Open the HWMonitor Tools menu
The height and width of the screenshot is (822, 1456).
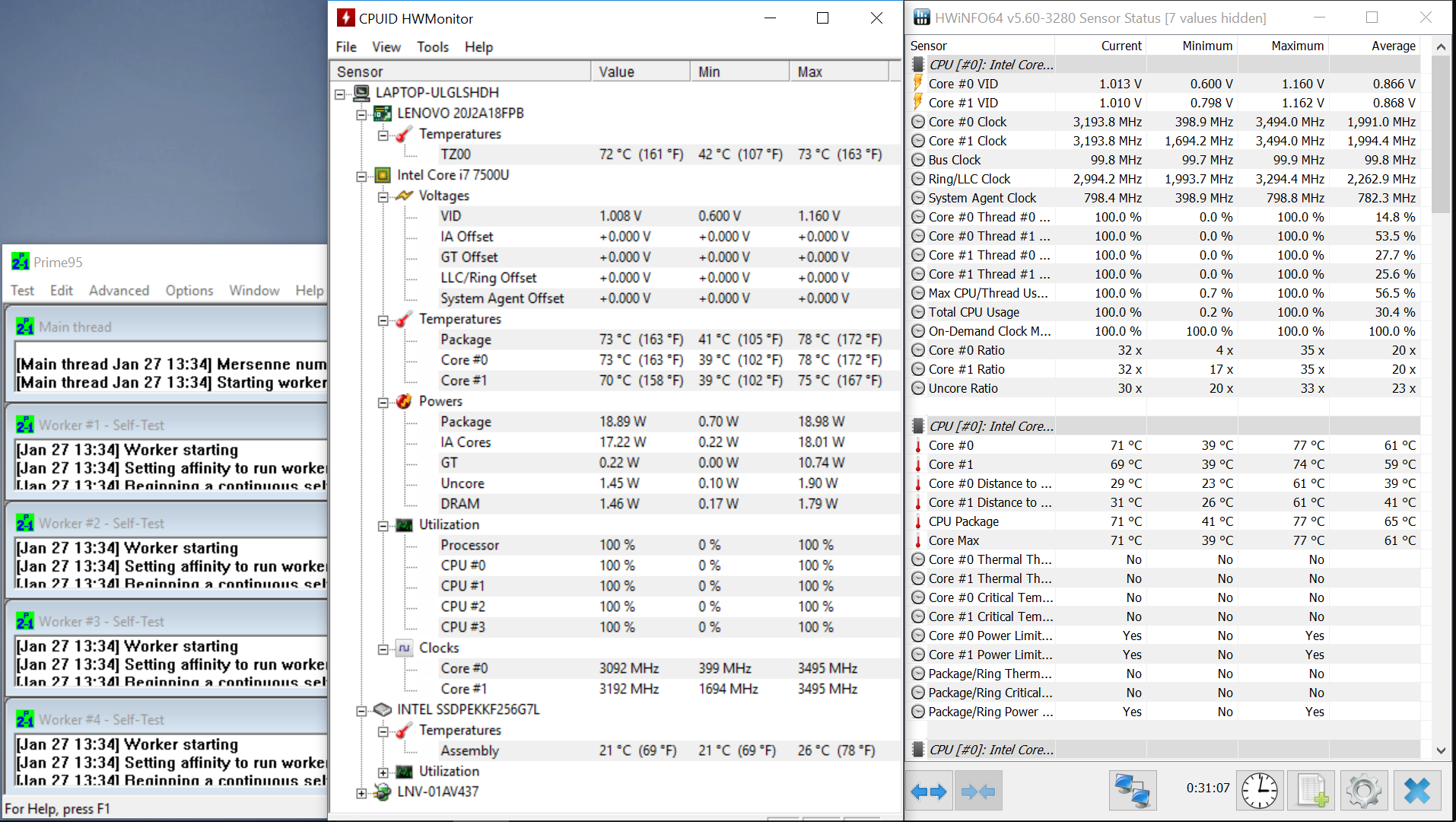(x=433, y=47)
